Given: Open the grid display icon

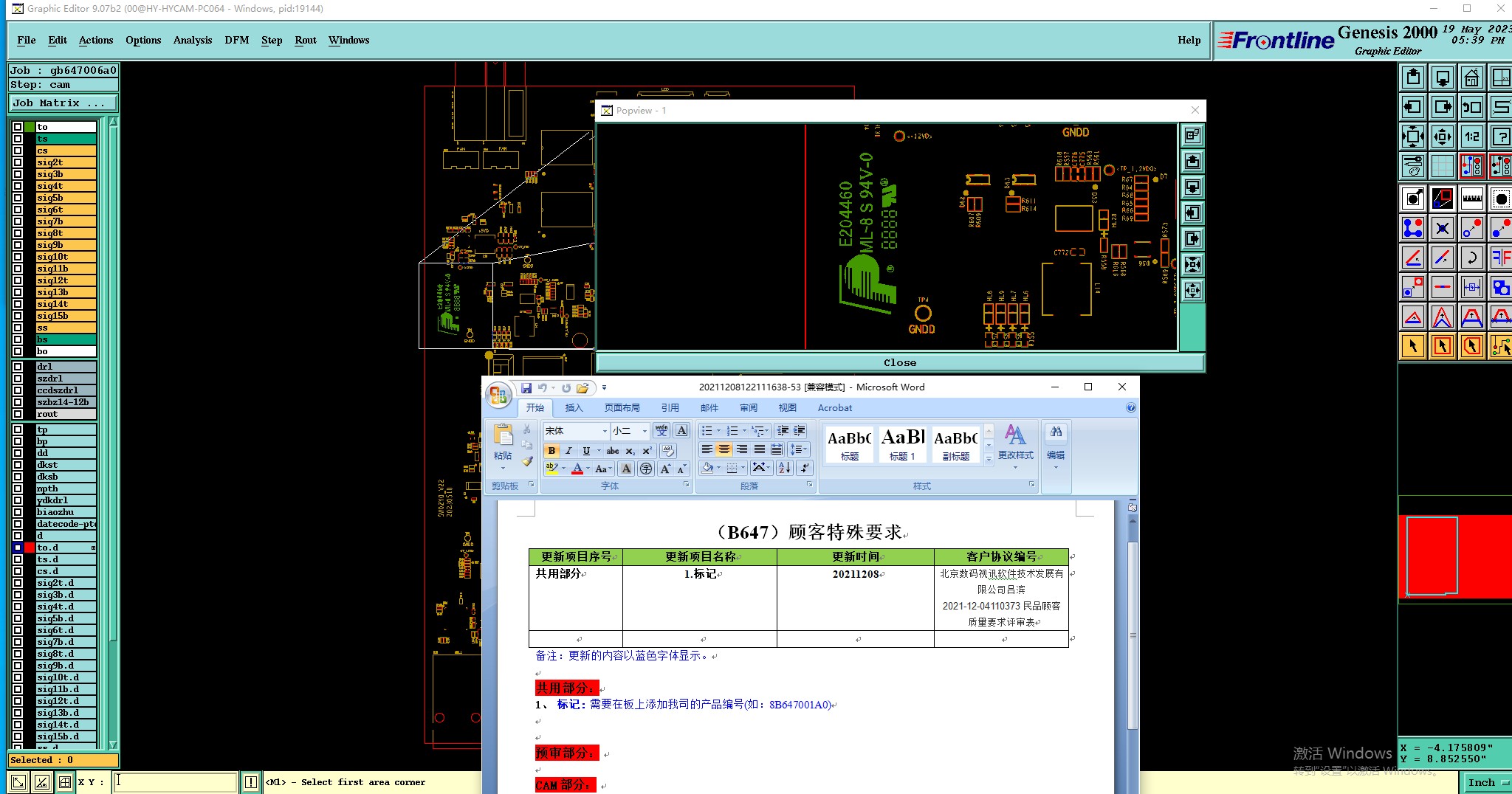Looking at the screenshot, I should click(1442, 166).
